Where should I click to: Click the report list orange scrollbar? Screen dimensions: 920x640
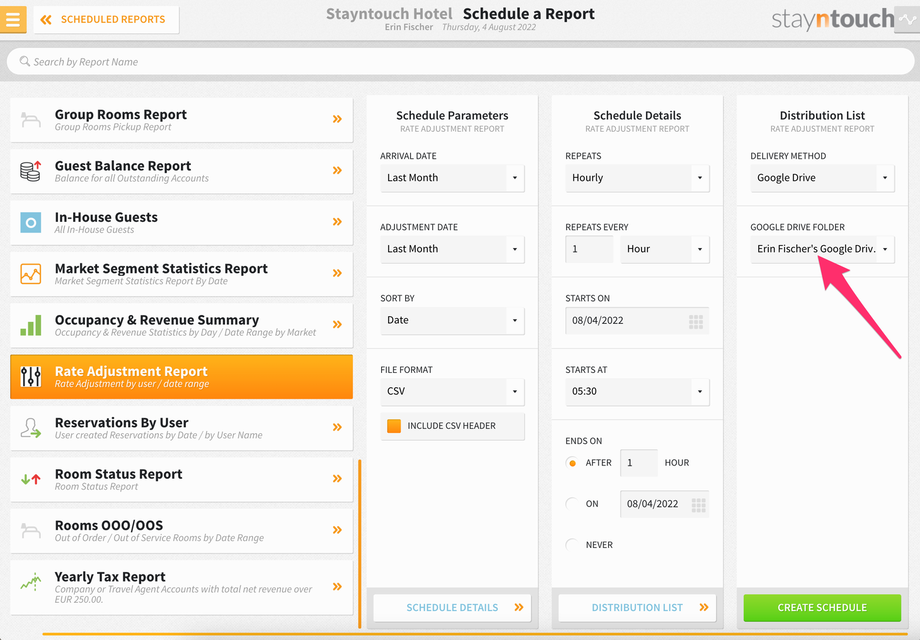click(359, 544)
